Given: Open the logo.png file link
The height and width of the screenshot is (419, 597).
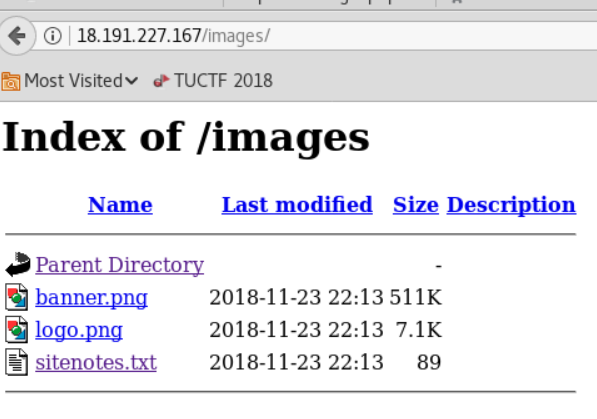Looking at the screenshot, I should [79, 331].
